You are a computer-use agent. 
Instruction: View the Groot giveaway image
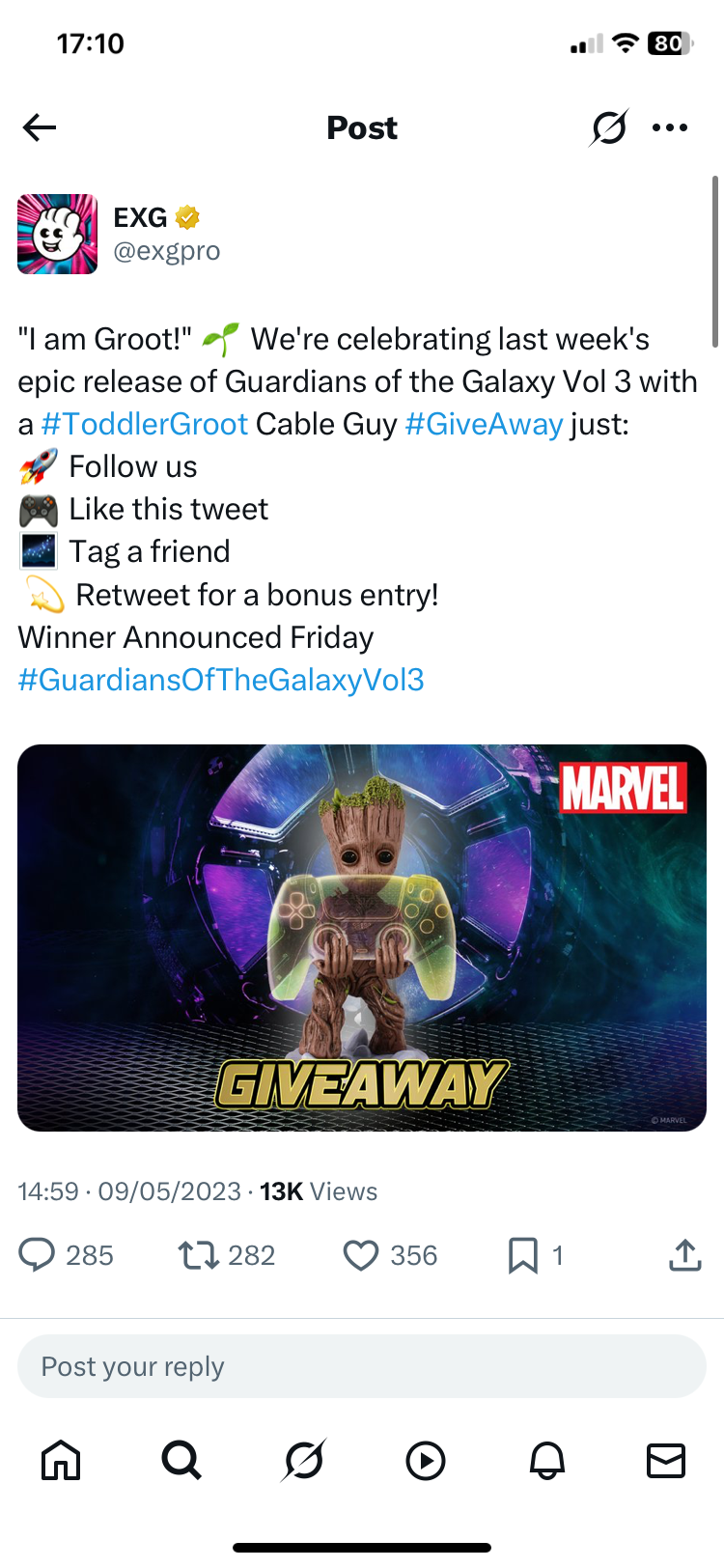[x=362, y=938]
